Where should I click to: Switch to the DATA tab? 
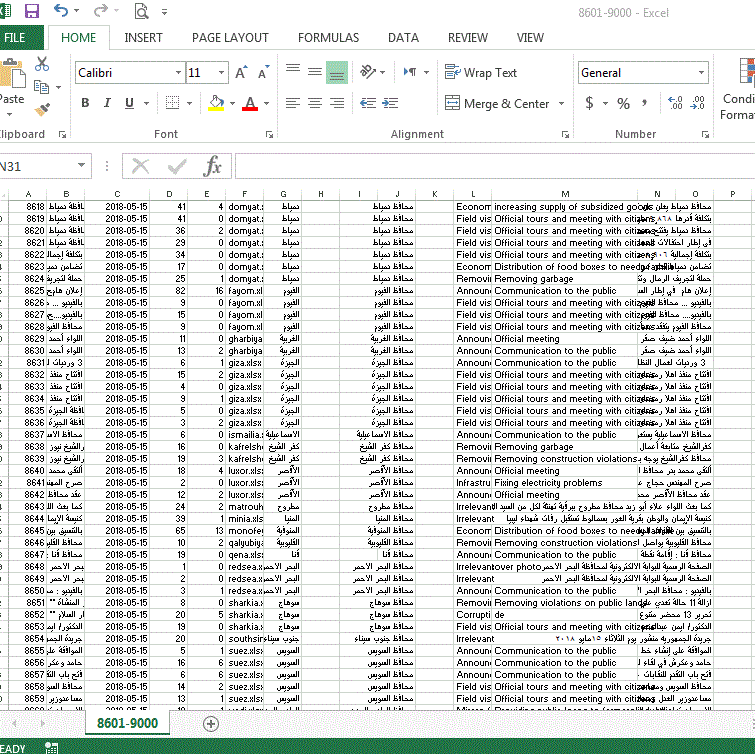coord(404,38)
